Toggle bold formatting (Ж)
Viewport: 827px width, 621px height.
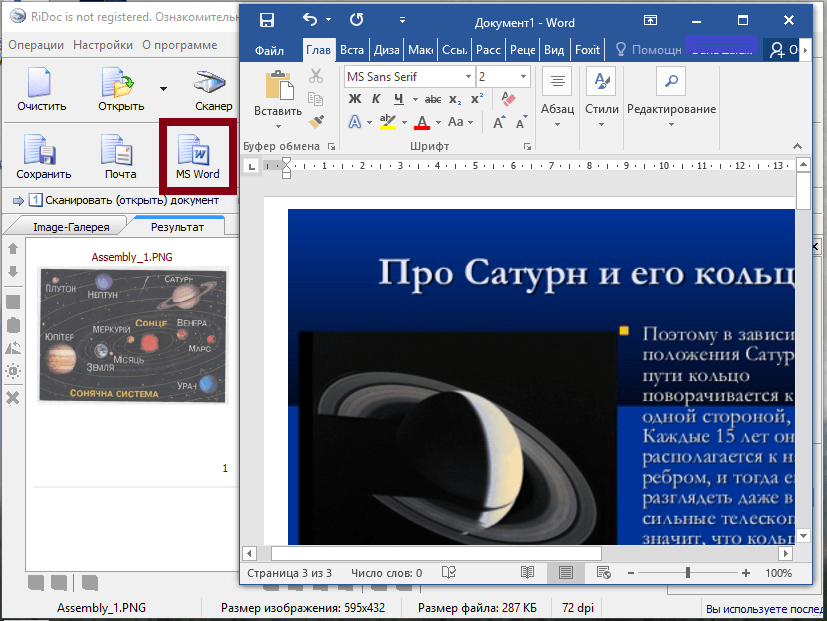(354, 99)
